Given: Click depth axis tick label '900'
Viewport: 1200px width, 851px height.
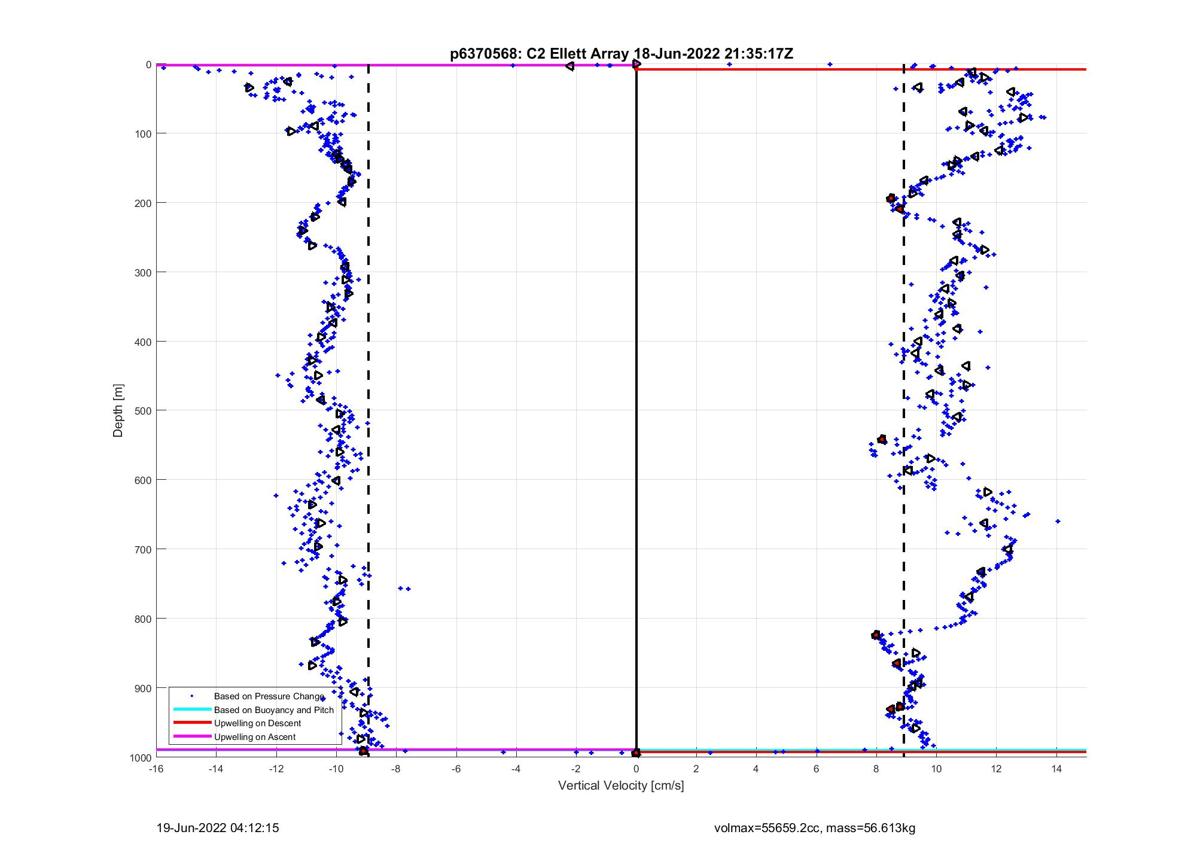Looking at the screenshot, I should [142, 688].
